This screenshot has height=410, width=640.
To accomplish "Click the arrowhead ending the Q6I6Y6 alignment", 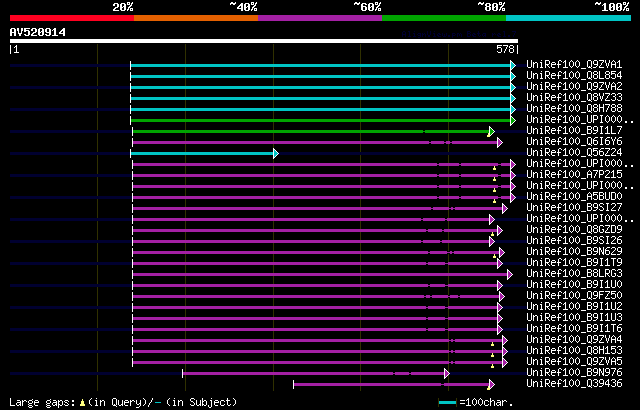I will click(x=500, y=142).
